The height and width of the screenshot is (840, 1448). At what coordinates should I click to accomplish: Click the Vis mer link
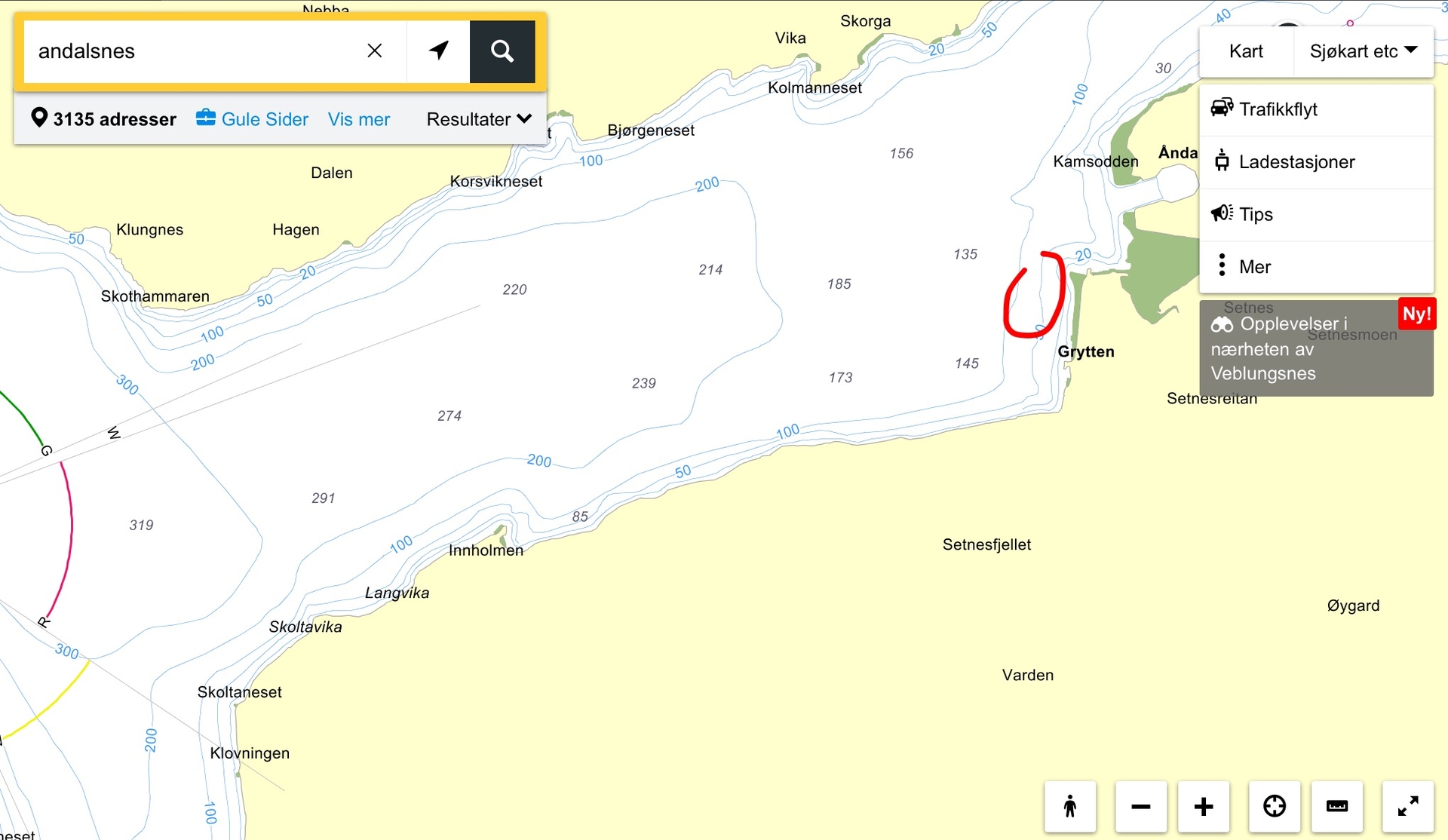[x=359, y=119]
